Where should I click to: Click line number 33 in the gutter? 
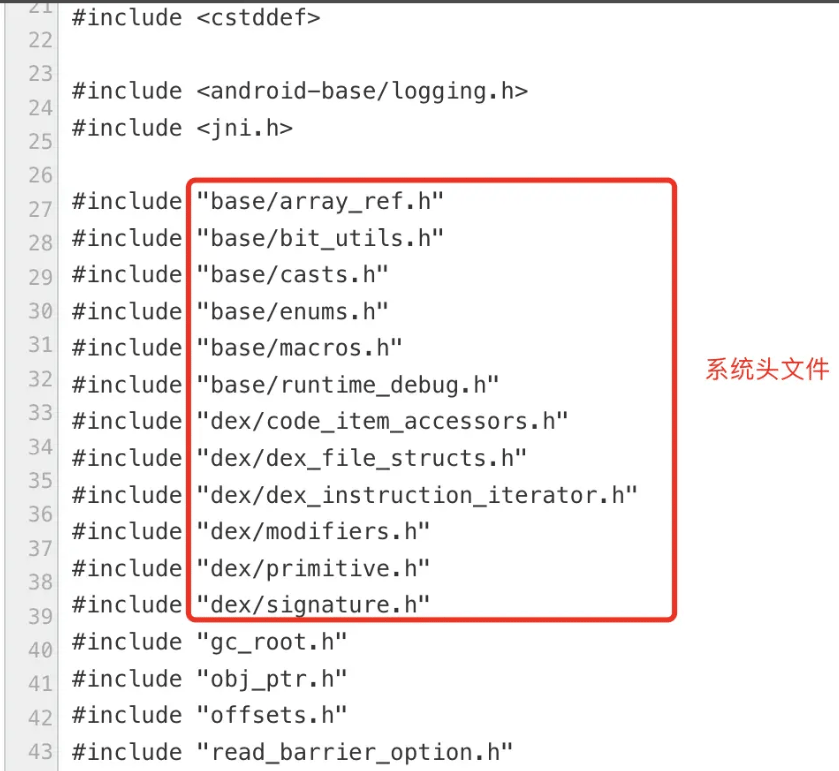point(41,413)
